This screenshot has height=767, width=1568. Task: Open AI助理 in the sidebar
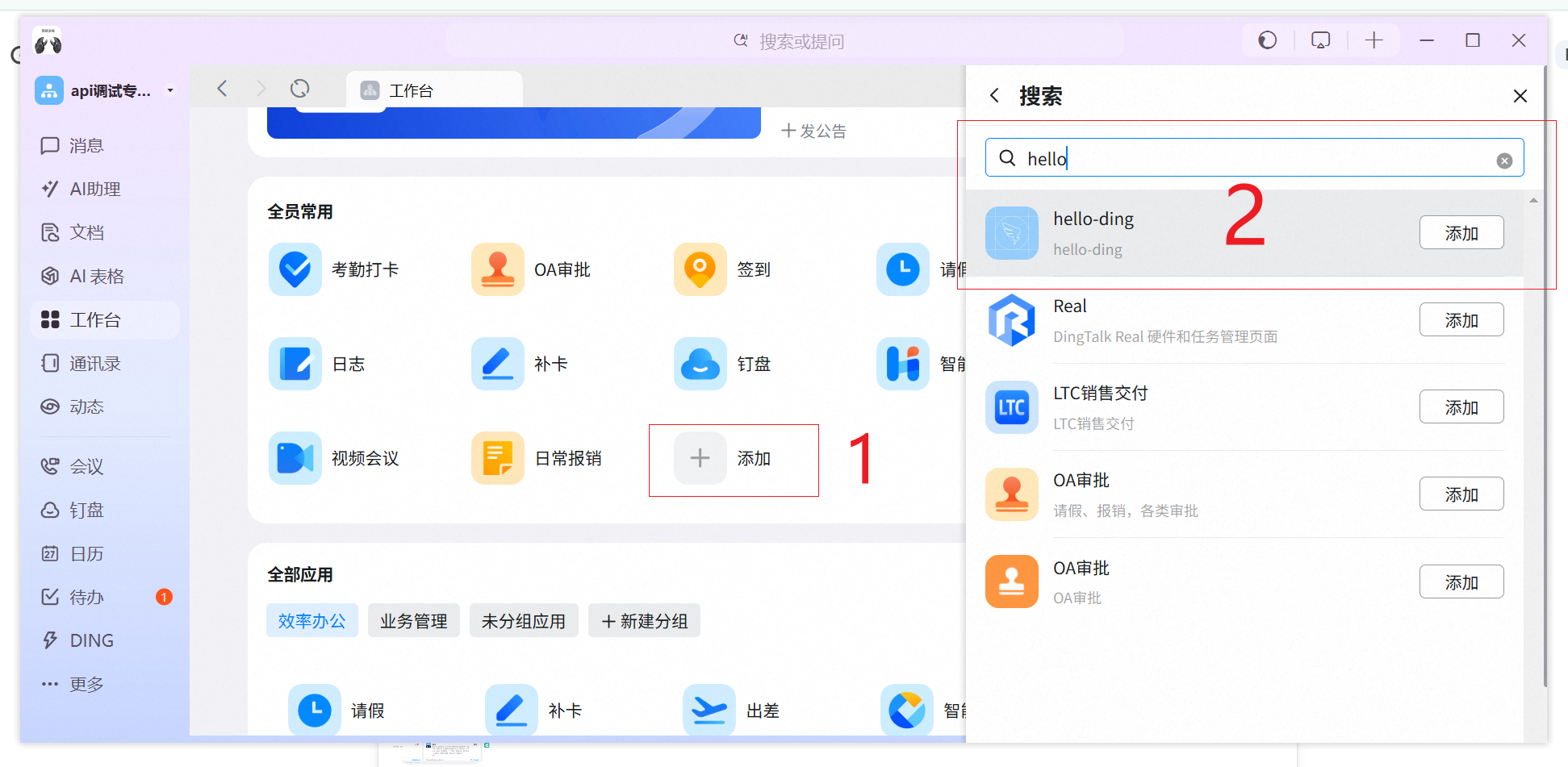tap(105, 189)
